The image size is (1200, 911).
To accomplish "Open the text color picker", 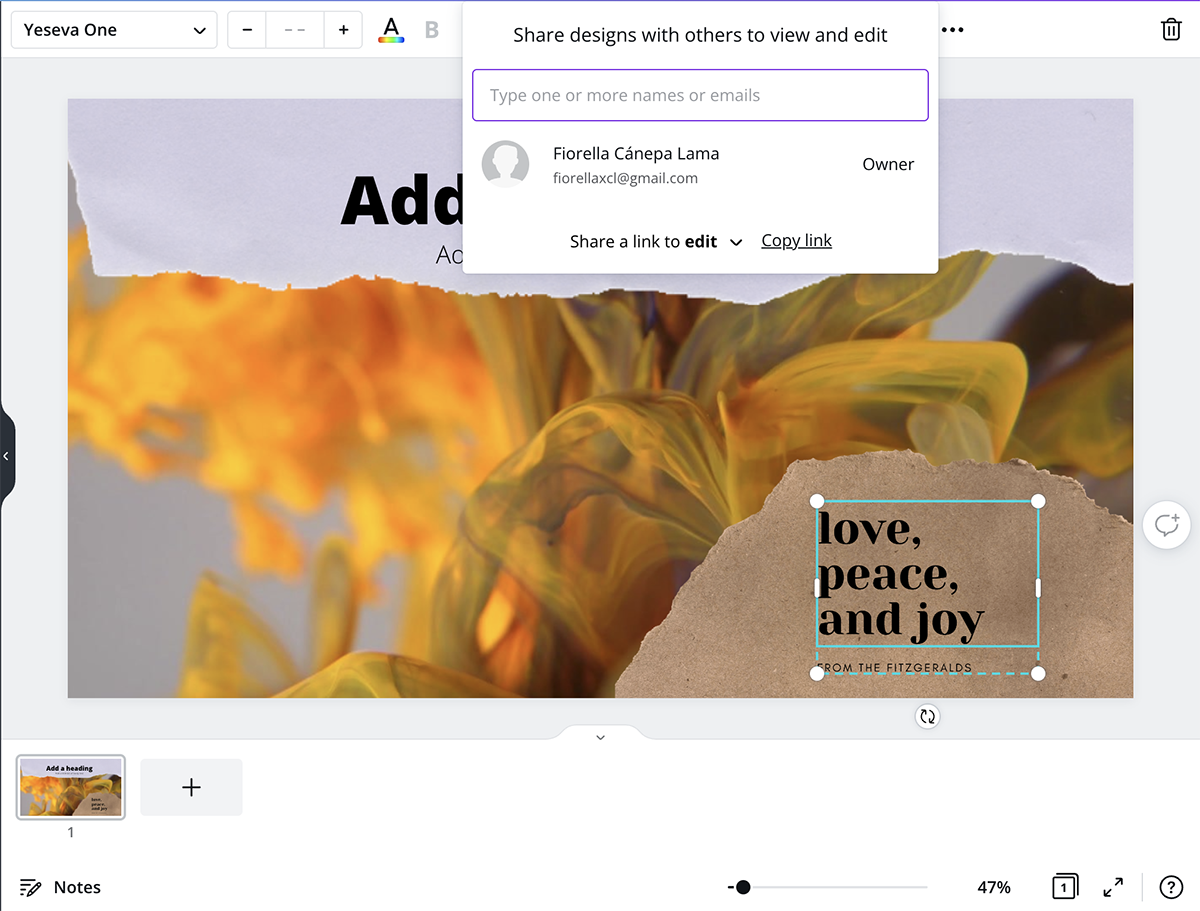I will 390,29.
